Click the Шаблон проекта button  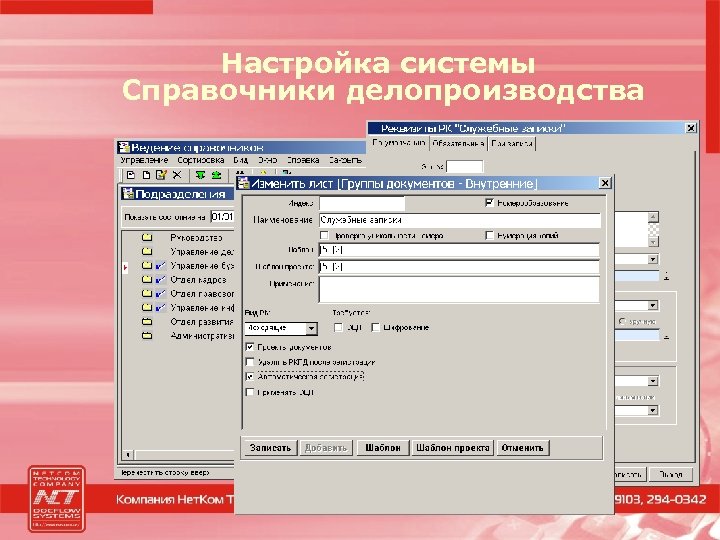[453, 448]
